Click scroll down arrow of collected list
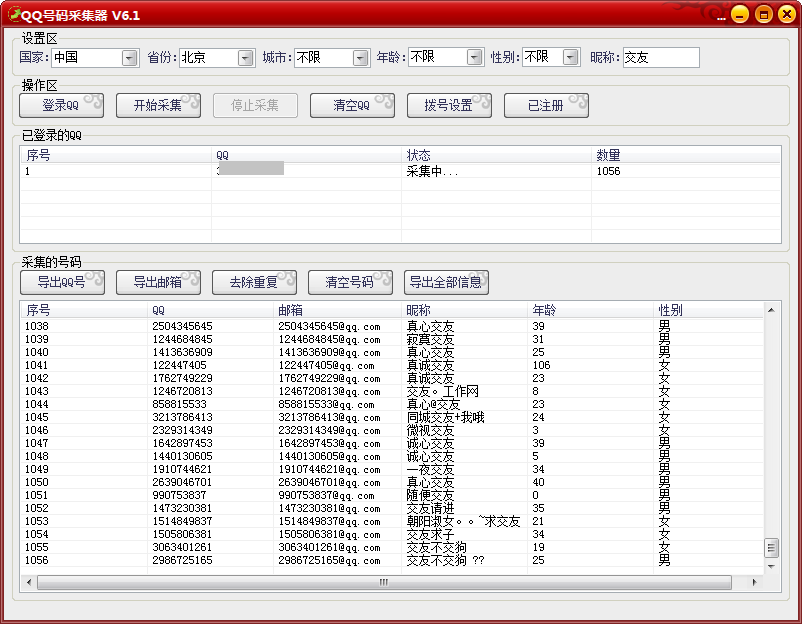 tap(771, 567)
